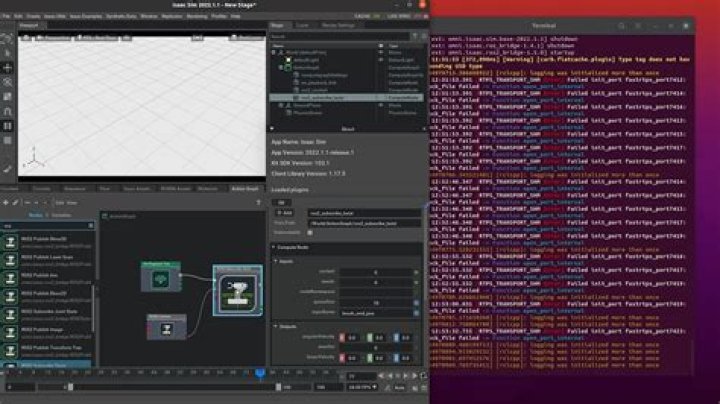Image resolution: width=720 pixels, height=404 pixels.
Task: Click the blue timeline playhead marker
Action: 259,375
